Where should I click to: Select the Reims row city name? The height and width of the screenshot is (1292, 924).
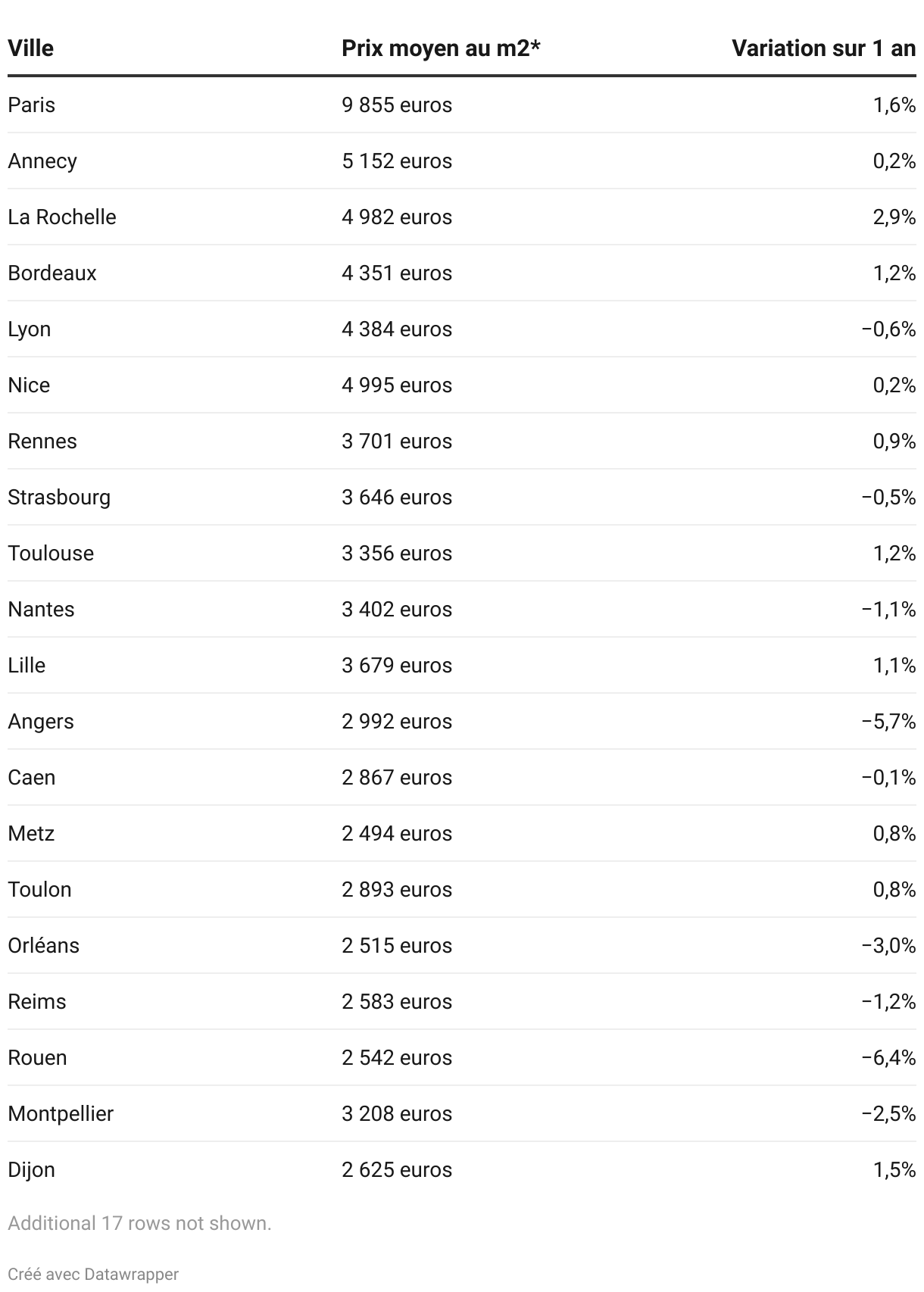click(37, 1001)
